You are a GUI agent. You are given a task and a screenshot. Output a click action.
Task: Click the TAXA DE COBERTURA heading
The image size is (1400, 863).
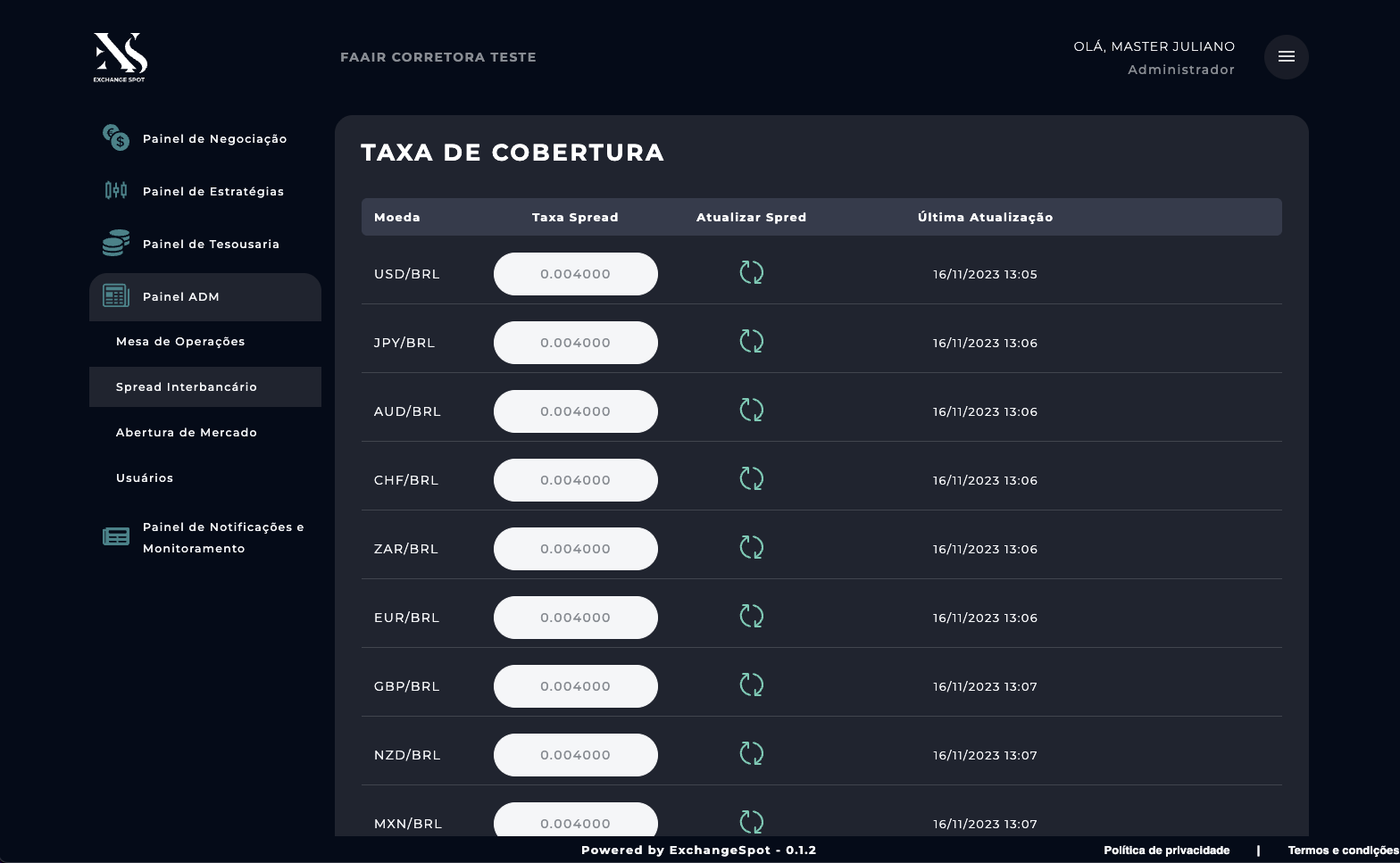pyautogui.click(x=512, y=153)
